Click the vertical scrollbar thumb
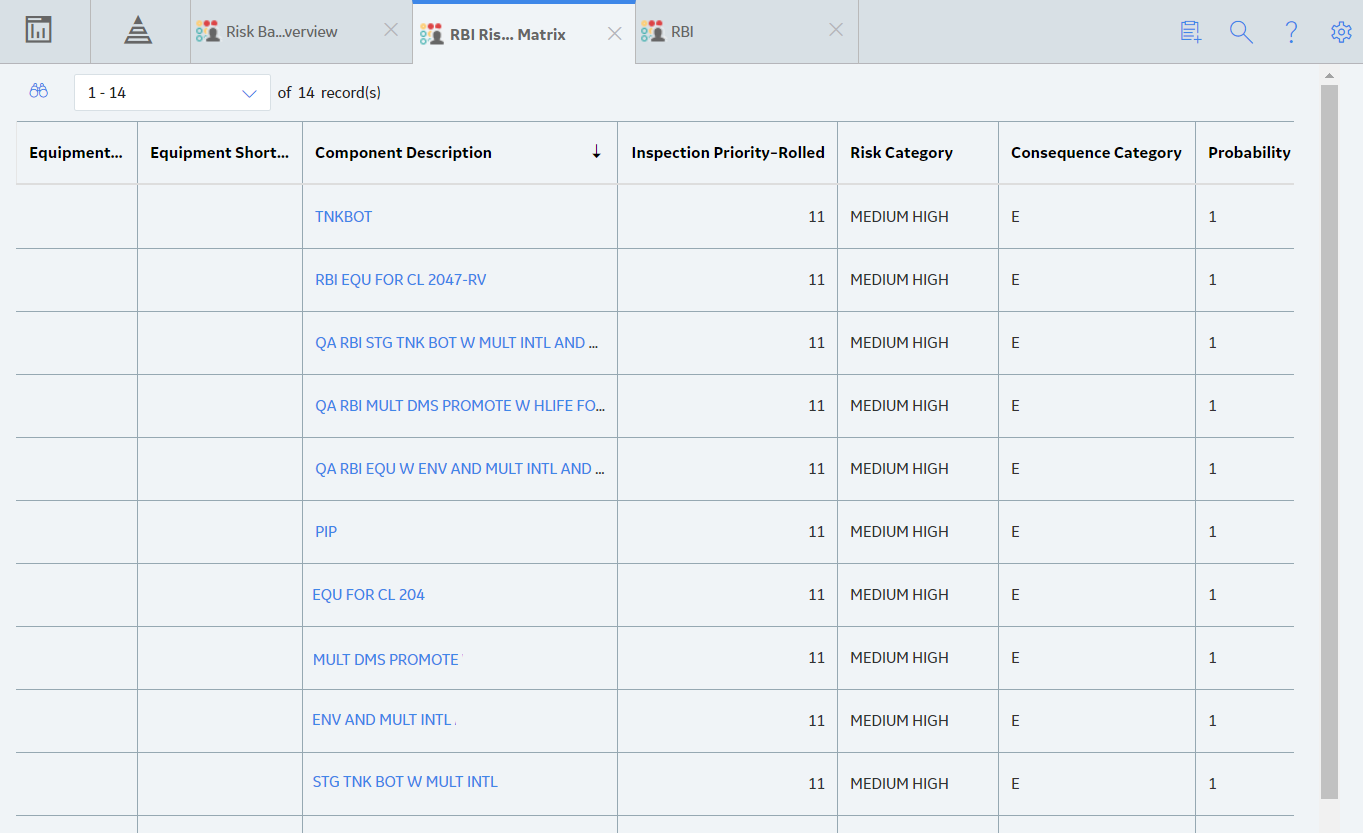 [x=1329, y=441]
